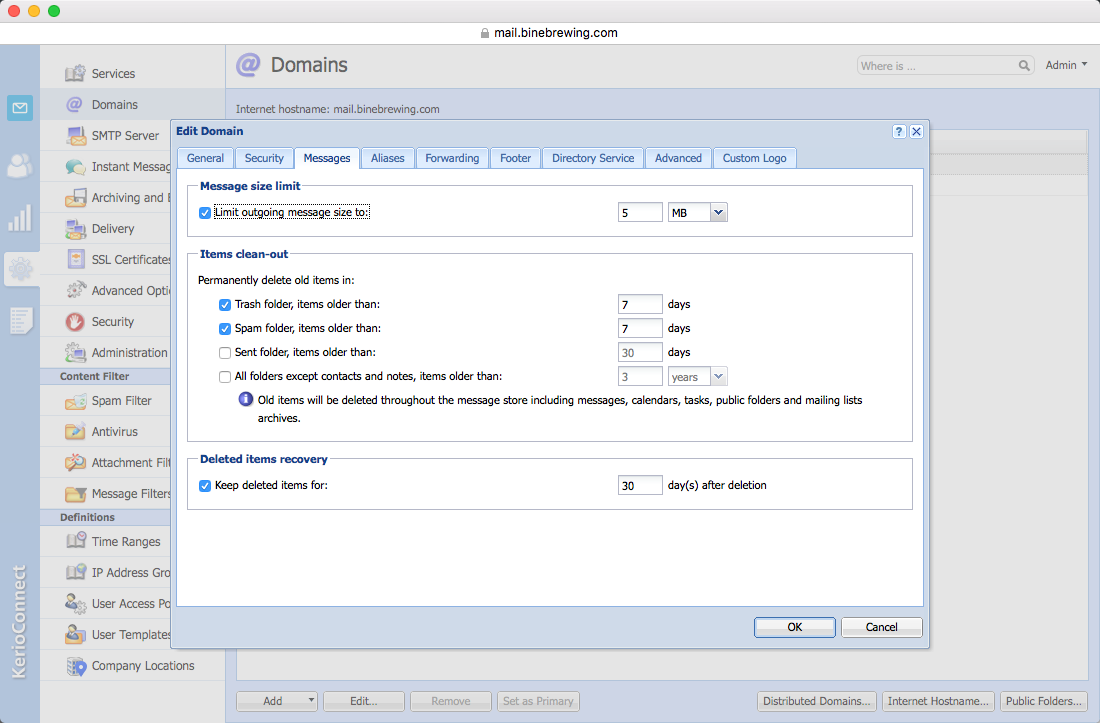This screenshot has width=1100, height=723.
Task: Open the Add button dropdown arrow
Action: (312, 701)
